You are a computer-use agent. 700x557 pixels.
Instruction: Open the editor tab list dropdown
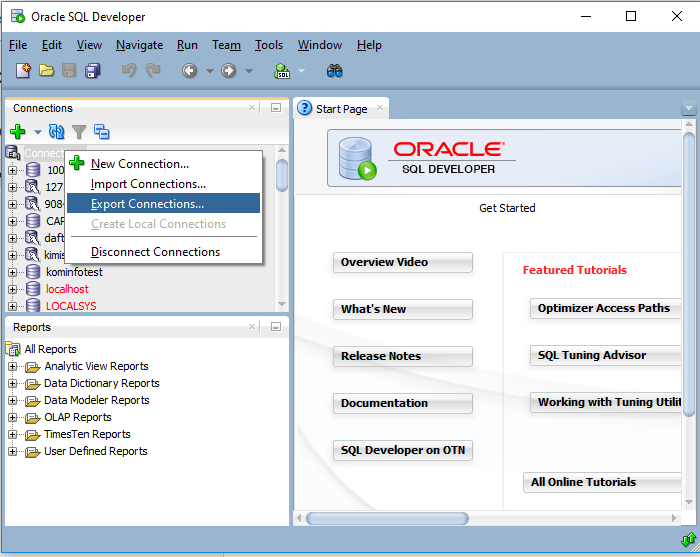[688, 108]
